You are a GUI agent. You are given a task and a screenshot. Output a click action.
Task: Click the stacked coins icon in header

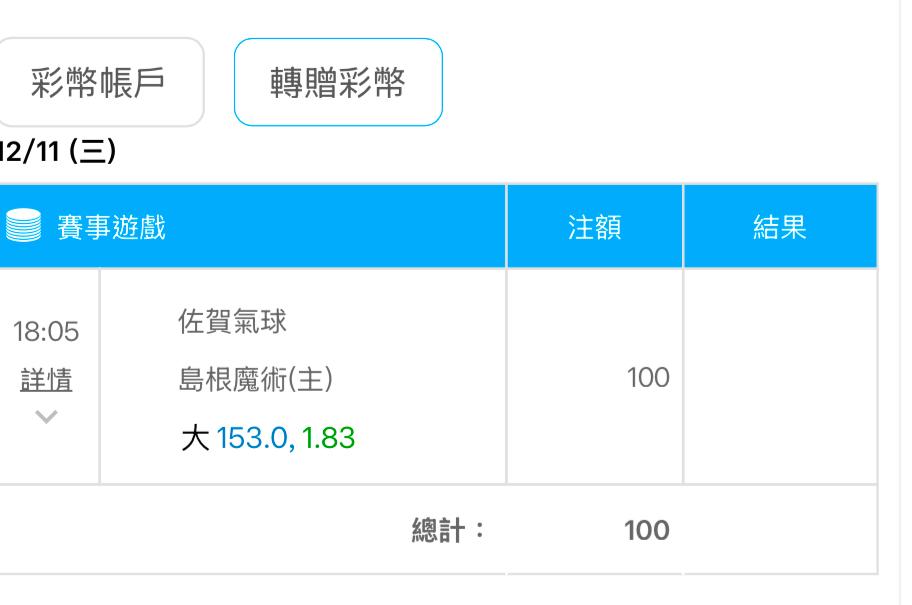[x=23, y=225]
